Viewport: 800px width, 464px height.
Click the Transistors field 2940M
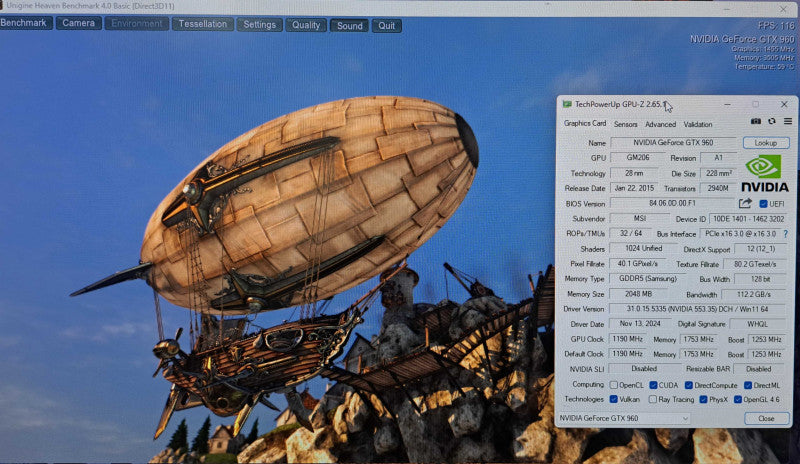(x=718, y=188)
